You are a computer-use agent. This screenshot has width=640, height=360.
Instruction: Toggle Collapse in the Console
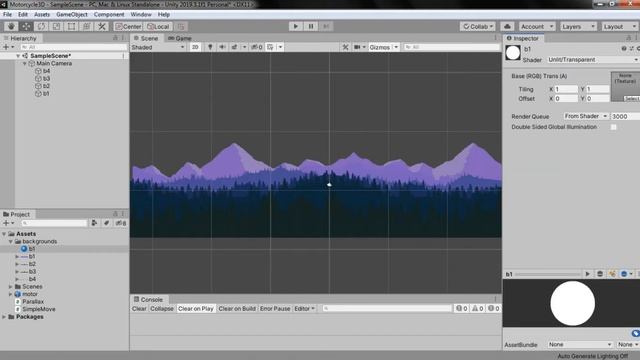point(162,309)
